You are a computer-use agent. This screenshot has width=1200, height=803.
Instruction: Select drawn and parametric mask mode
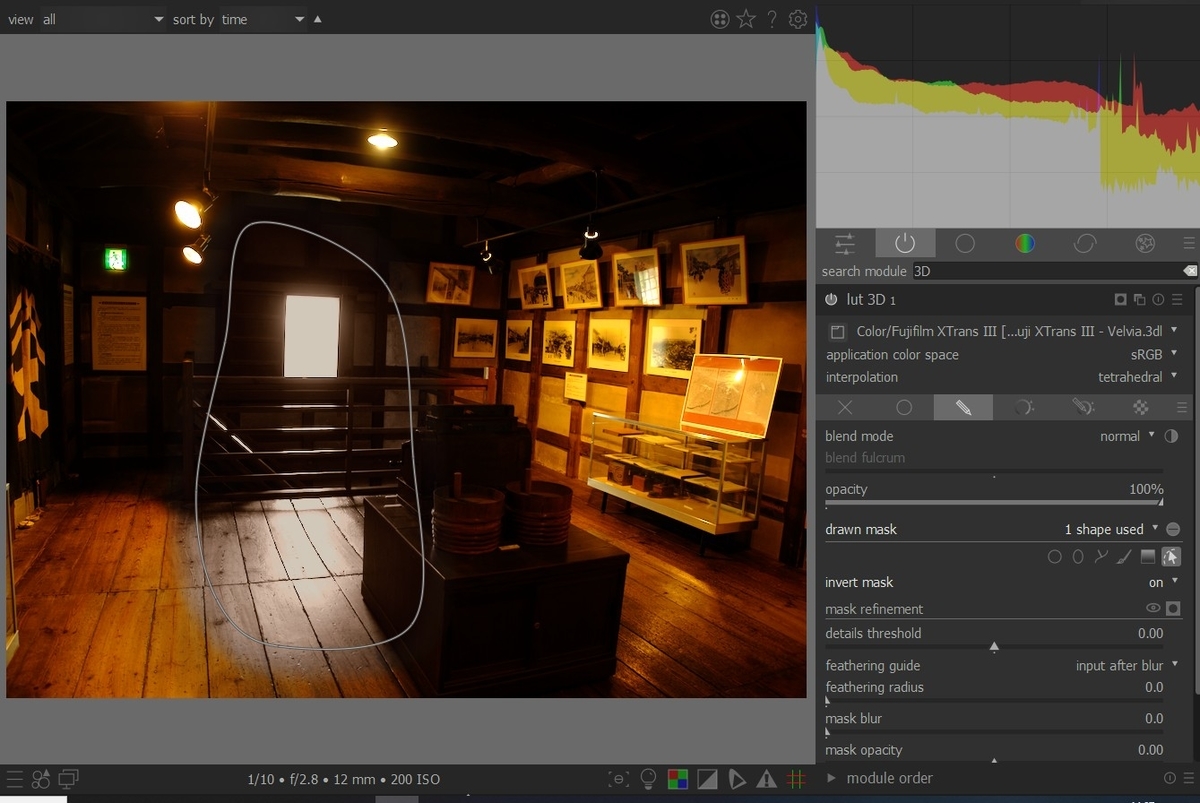tap(1083, 407)
